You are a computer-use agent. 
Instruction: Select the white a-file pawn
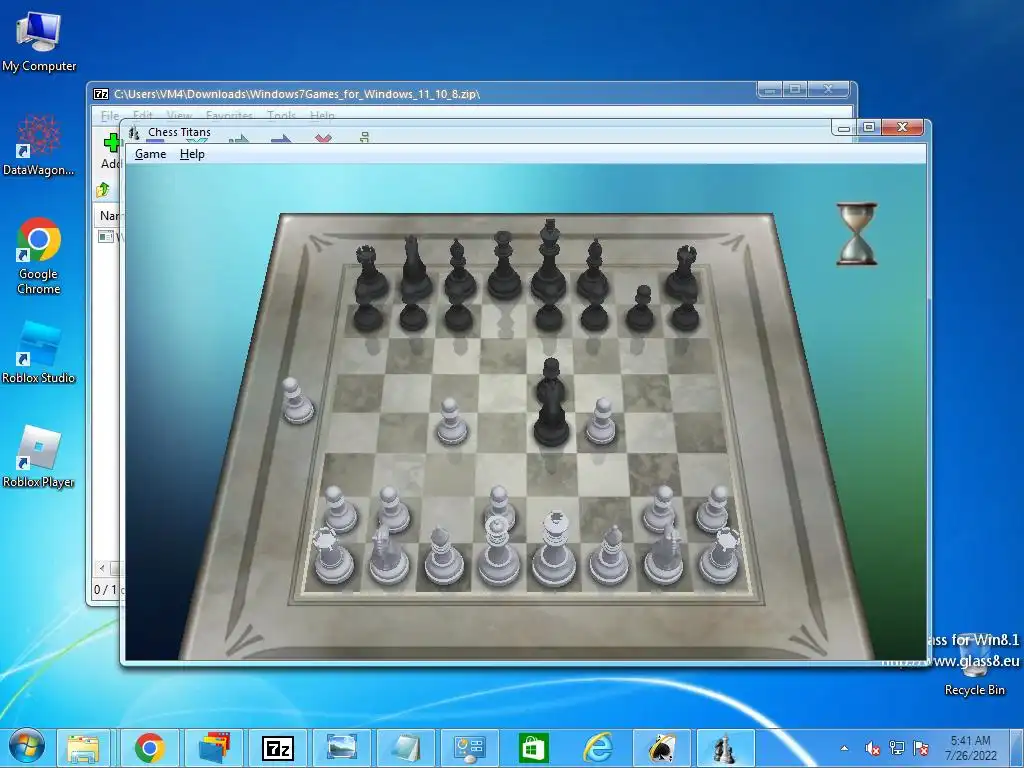click(340, 509)
